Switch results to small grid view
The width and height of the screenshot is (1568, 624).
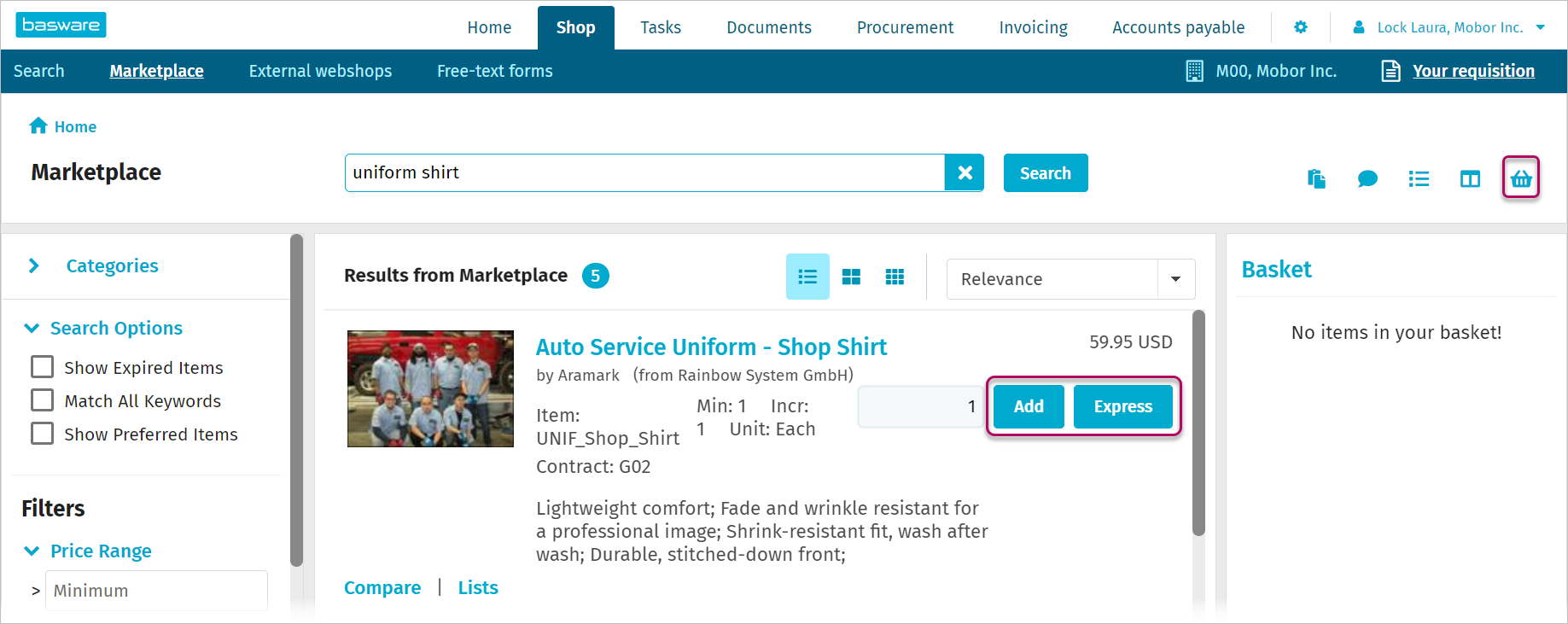coord(895,277)
